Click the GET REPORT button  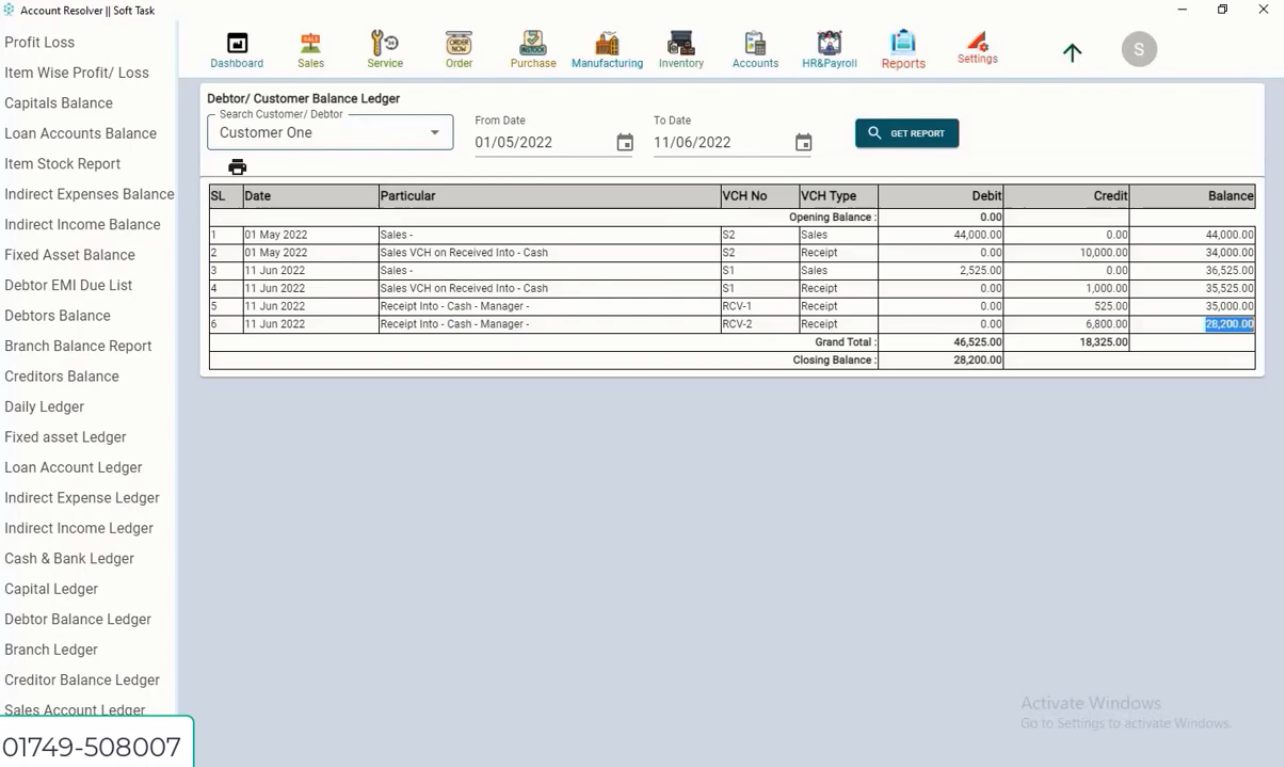coord(906,131)
